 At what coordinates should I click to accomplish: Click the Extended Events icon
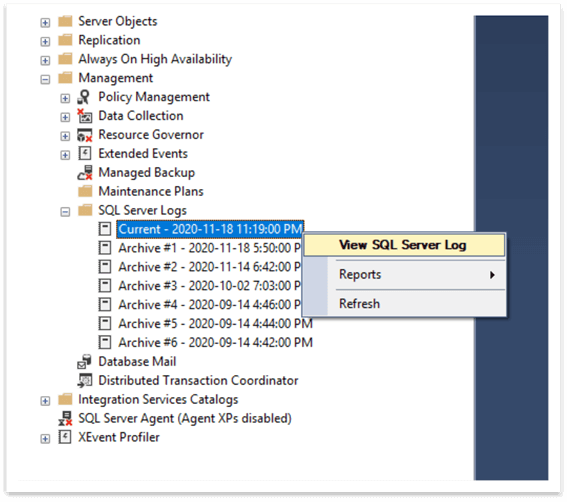85,153
